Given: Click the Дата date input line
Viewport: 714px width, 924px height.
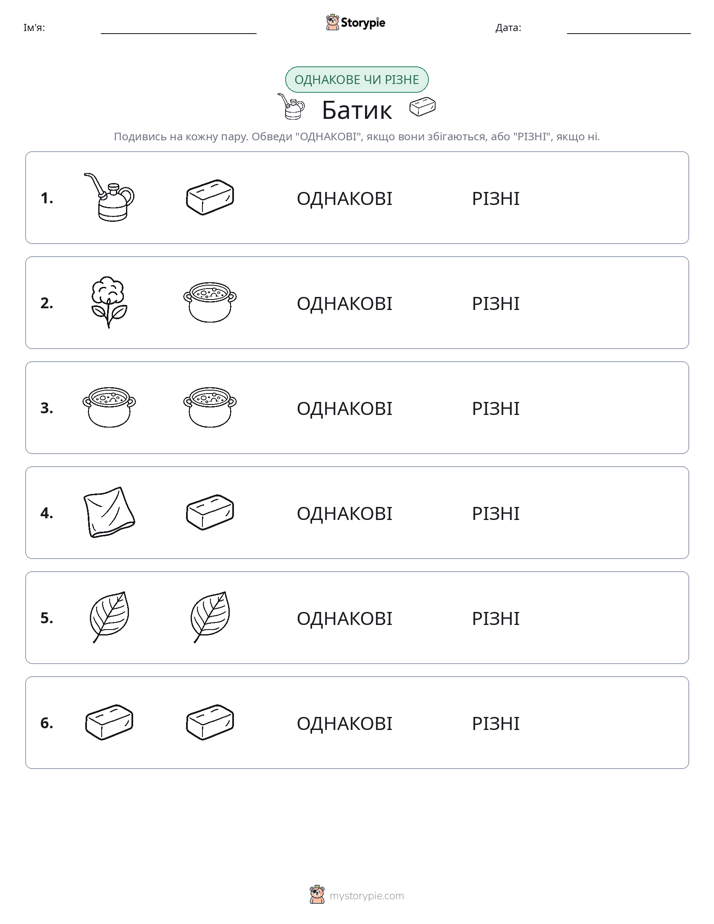Looking at the screenshot, I should 629,29.
